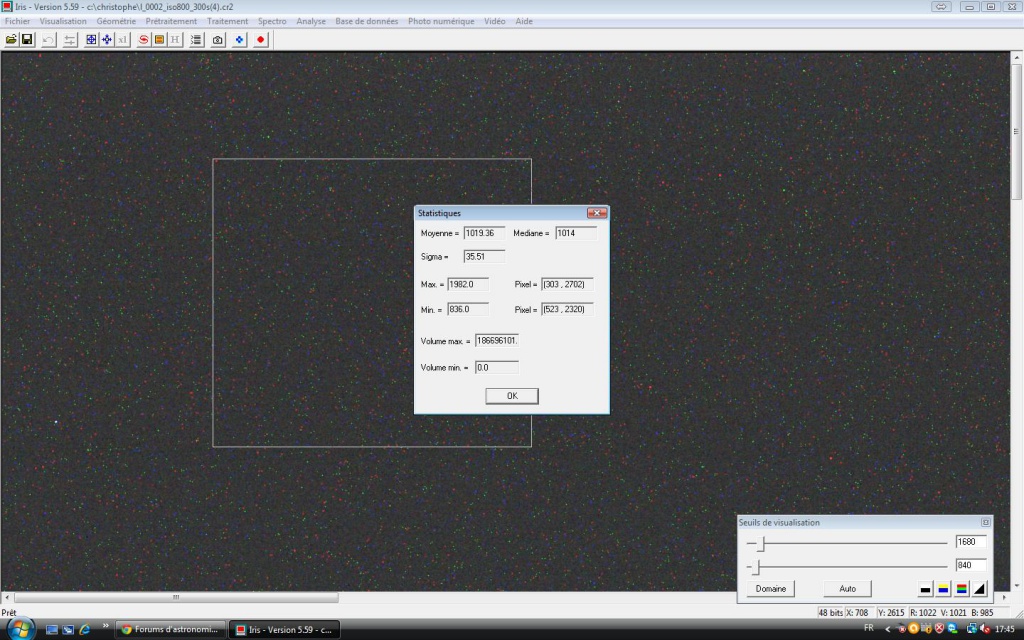Screen dimensions: 1024x640
Task: Open the Analyse menu
Action: [x=311, y=22]
